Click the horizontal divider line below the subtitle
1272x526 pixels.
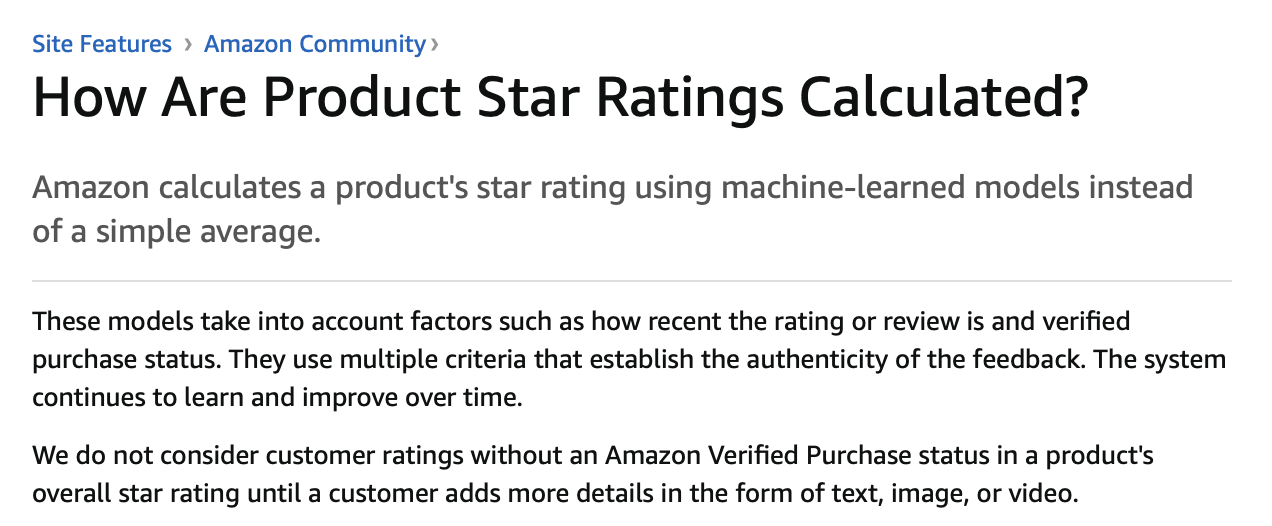tap(632, 282)
